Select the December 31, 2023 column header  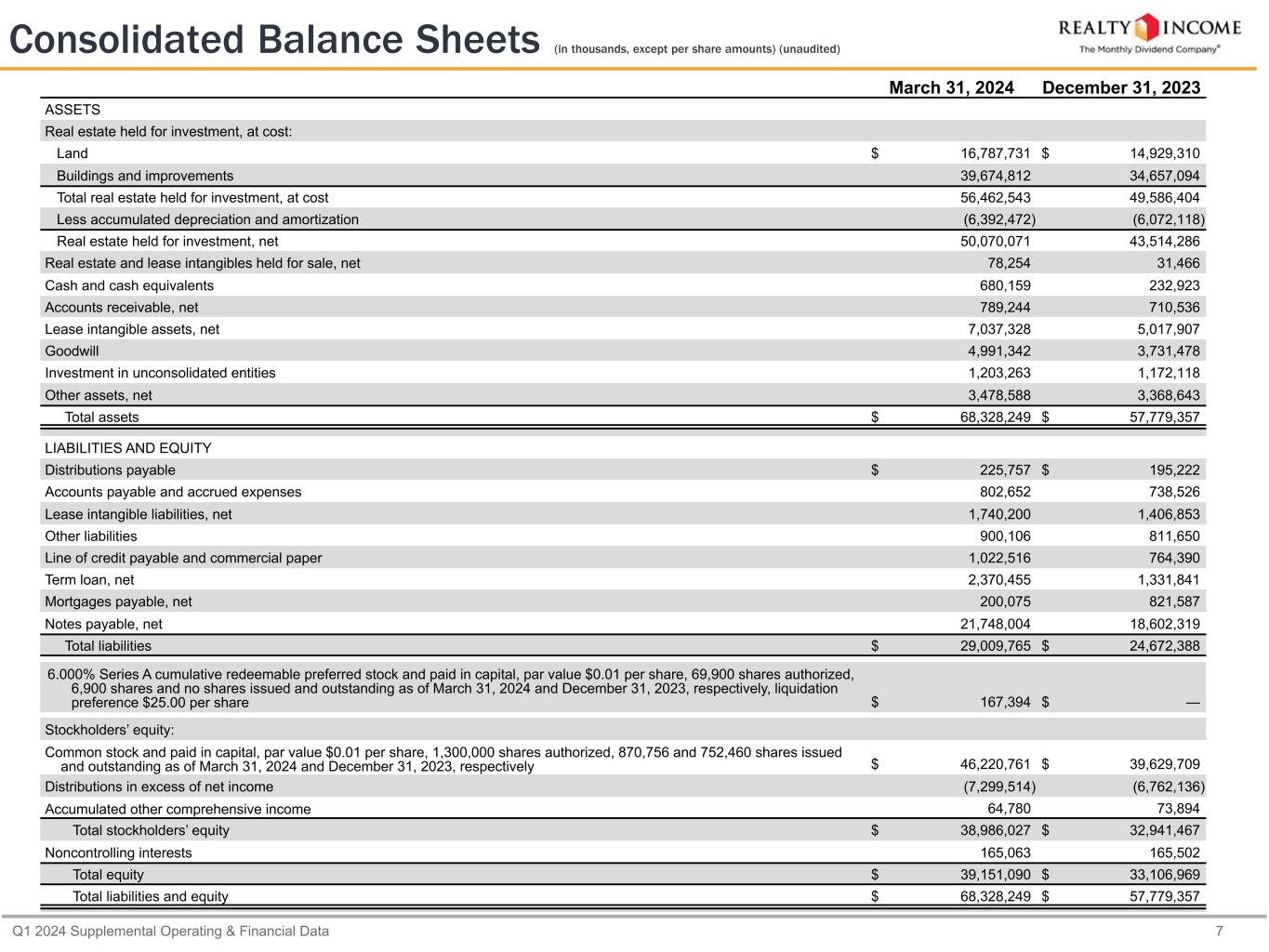(x=1121, y=87)
